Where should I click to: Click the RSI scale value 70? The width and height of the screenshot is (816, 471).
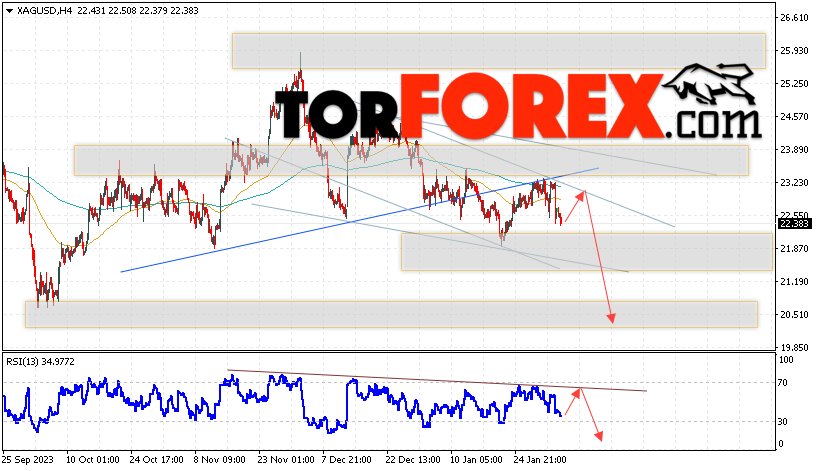783,383
